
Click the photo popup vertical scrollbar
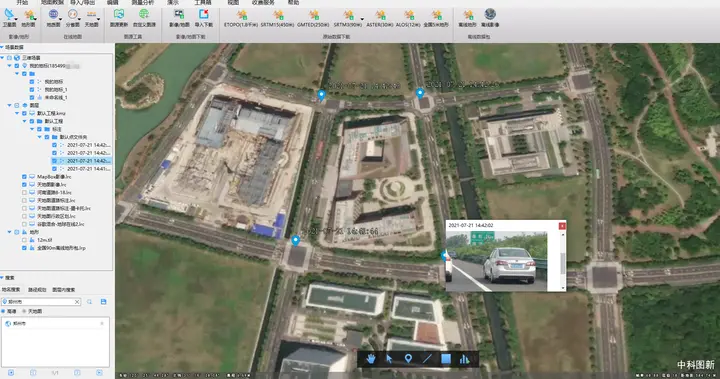click(x=563, y=262)
